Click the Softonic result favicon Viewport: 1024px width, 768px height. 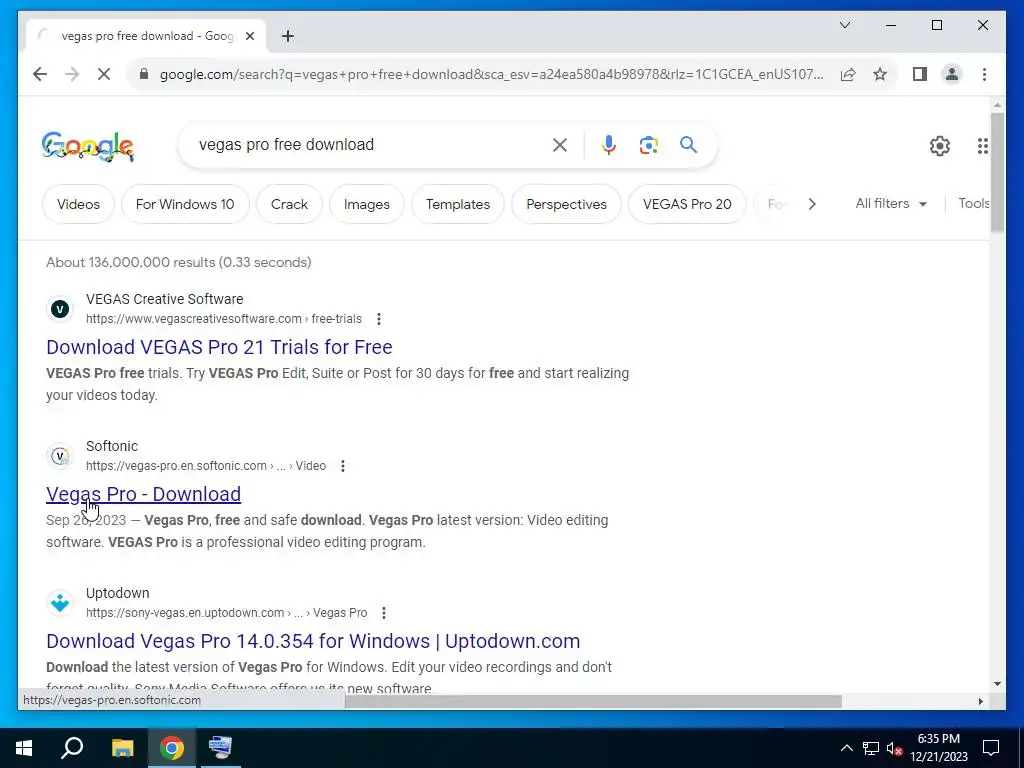(x=60, y=456)
